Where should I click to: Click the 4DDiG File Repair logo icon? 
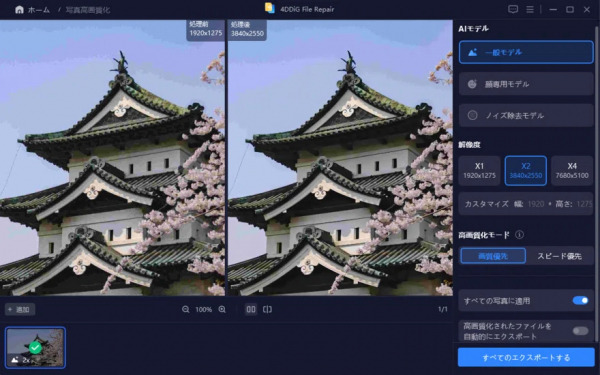270,8
